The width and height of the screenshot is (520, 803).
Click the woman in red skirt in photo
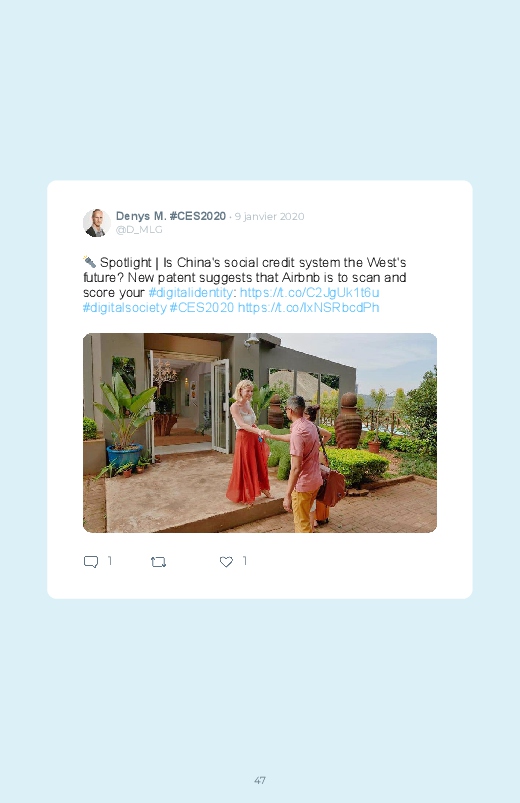click(247, 443)
